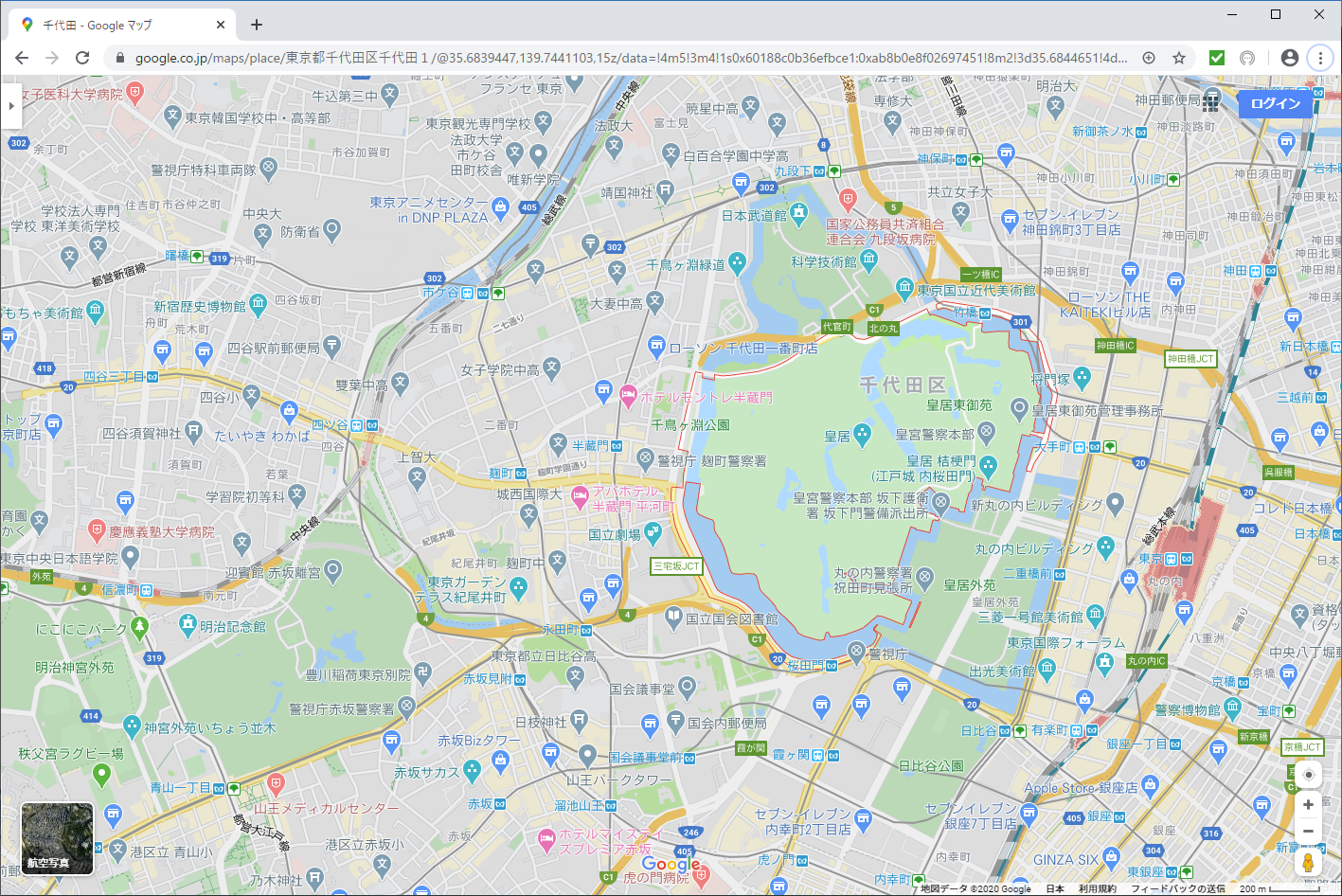Click the にこにこパーク park marker

click(140, 626)
